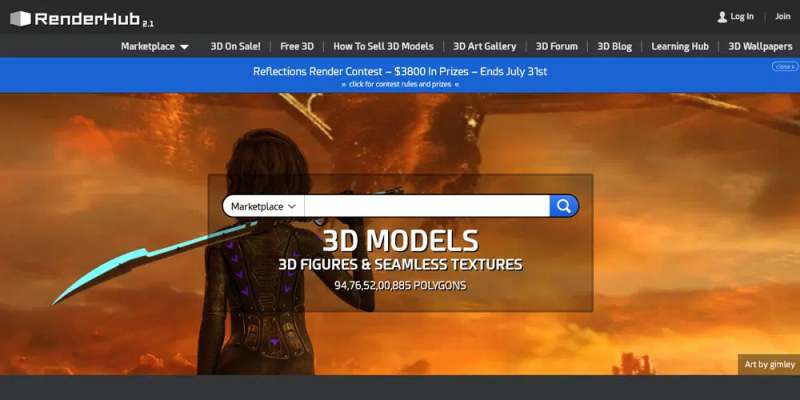Click the search text input field
This screenshot has height=400, width=800.
(x=427, y=206)
